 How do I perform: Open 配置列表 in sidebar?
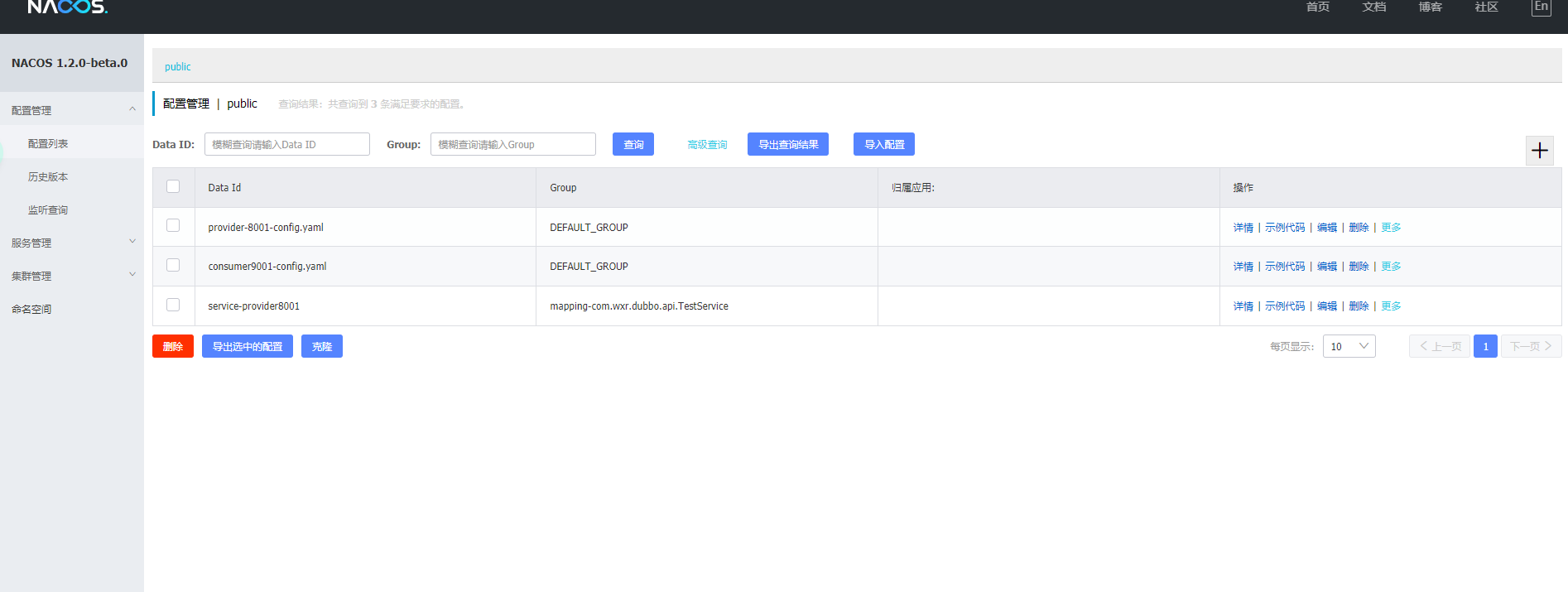48,143
